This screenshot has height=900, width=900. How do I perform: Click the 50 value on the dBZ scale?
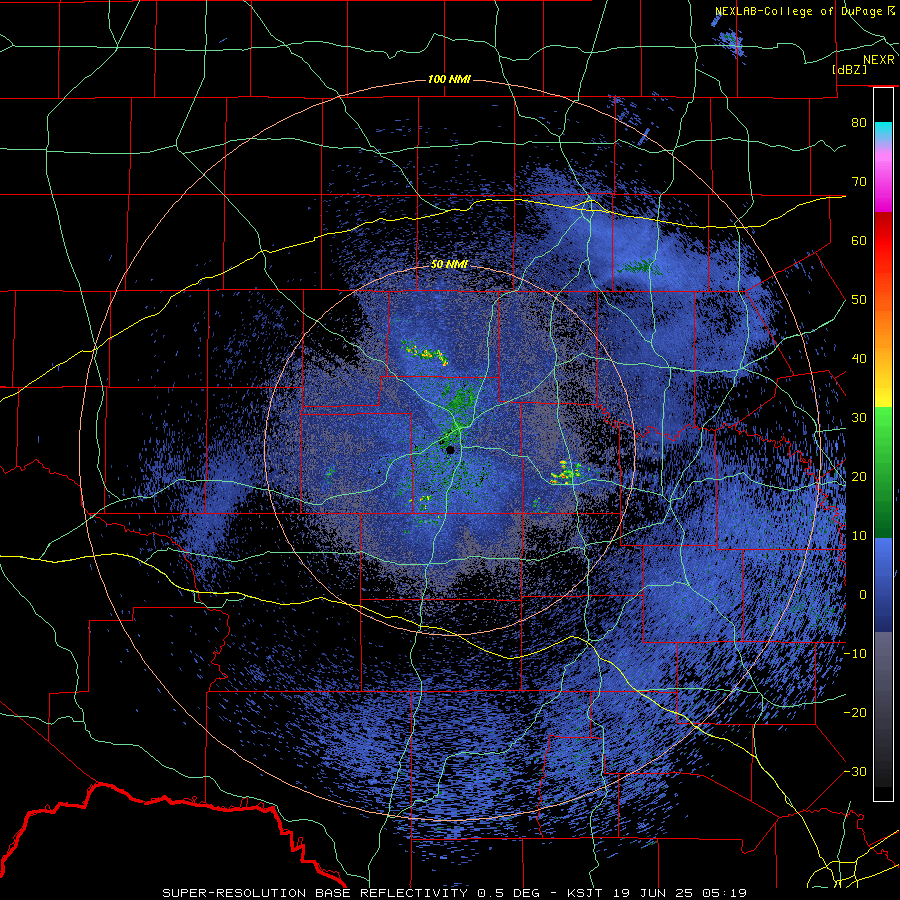pos(859,300)
